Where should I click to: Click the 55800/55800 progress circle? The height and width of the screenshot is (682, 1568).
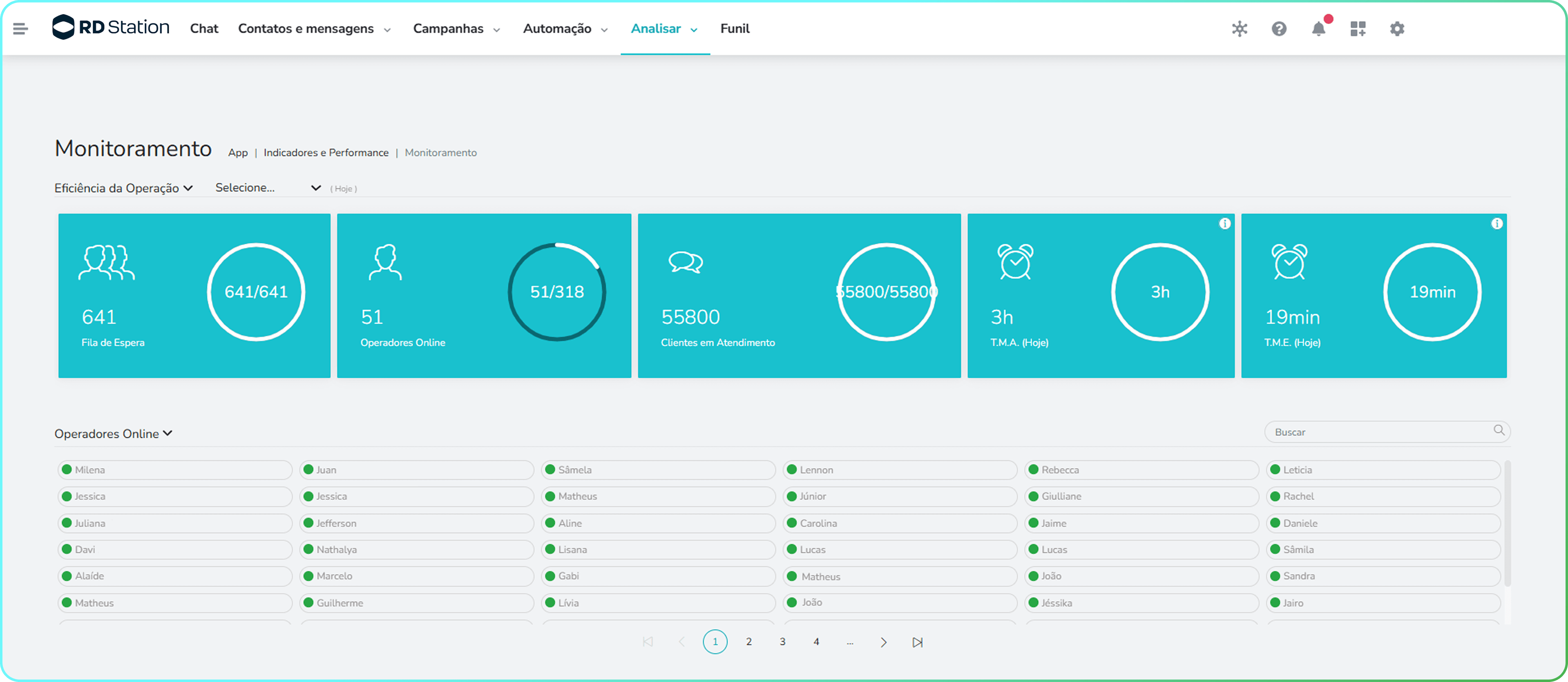887,292
